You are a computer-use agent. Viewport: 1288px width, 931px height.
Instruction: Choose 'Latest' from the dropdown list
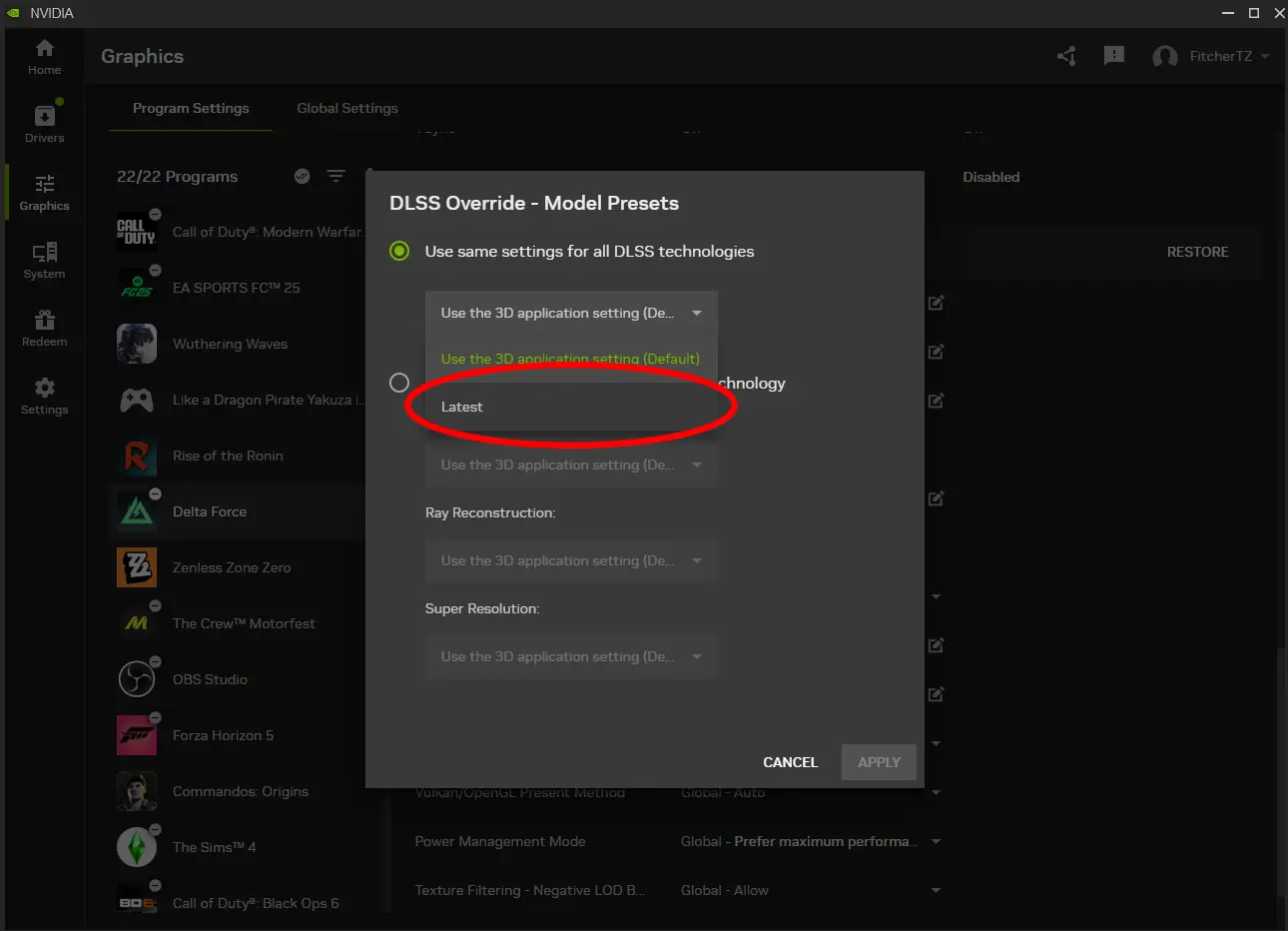coord(571,407)
